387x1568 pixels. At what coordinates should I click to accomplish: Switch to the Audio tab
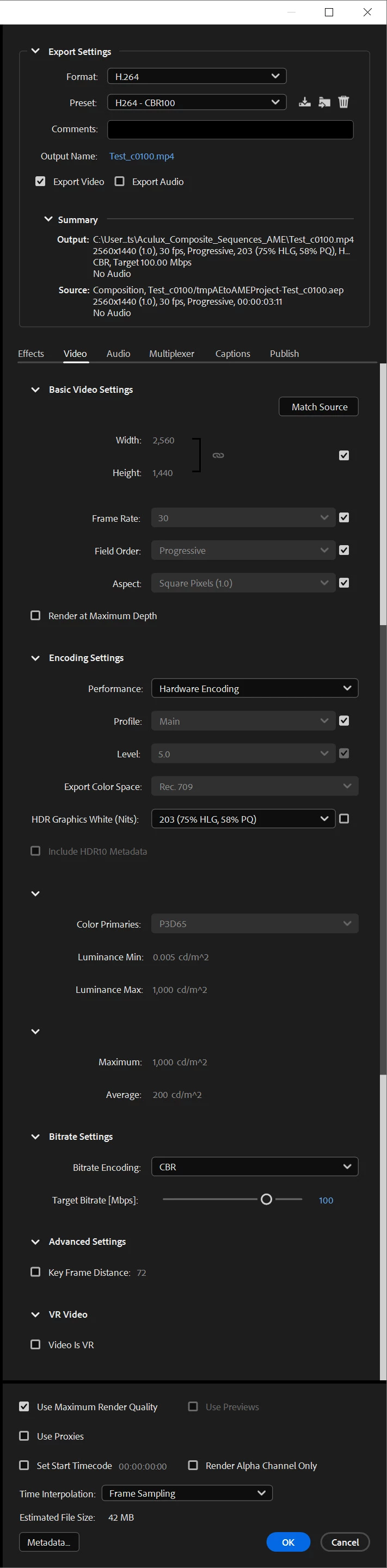118,354
